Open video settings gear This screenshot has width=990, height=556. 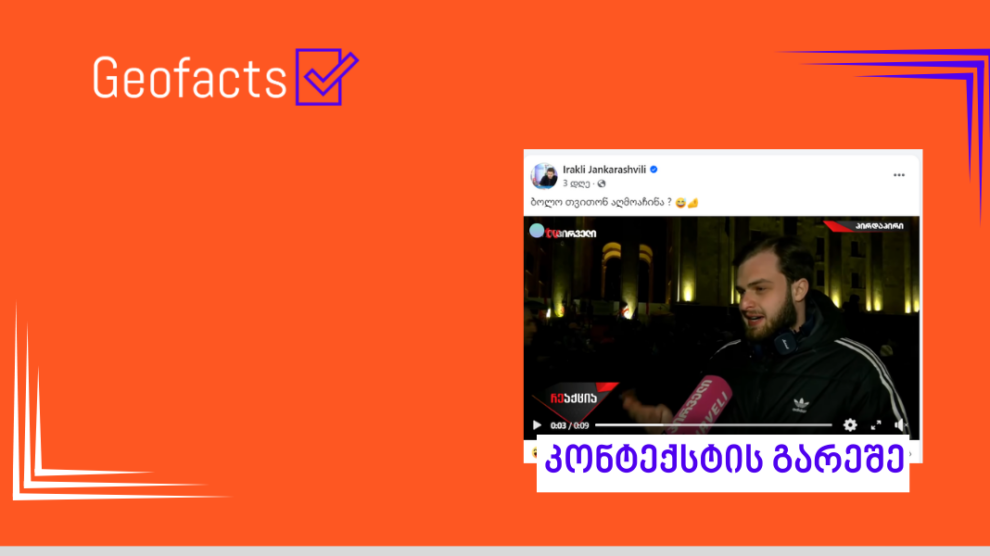click(x=850, y=425)
